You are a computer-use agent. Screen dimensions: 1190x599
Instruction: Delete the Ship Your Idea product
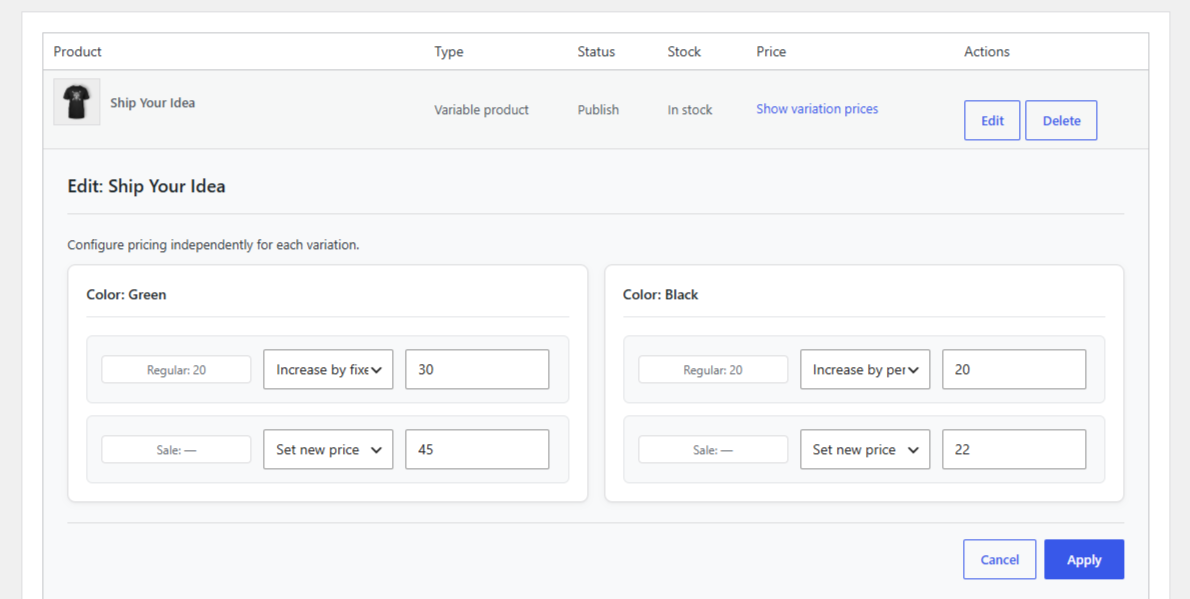tap(1061, 121)
